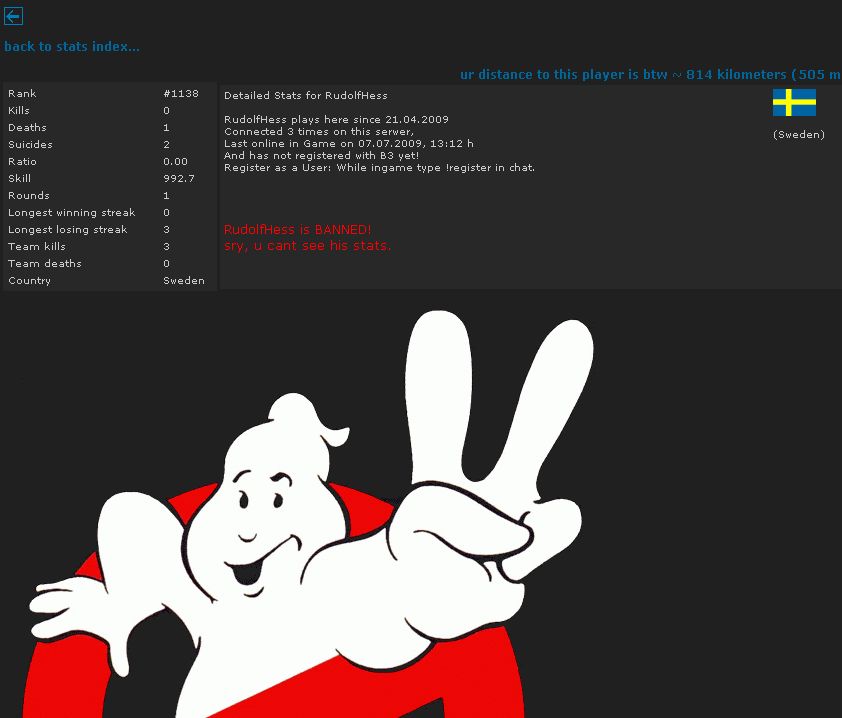Image resolution: width=842 pixels, height=718 pixels.
Task: Select the Rank #1138 row
Action: [x=108, y=93]
